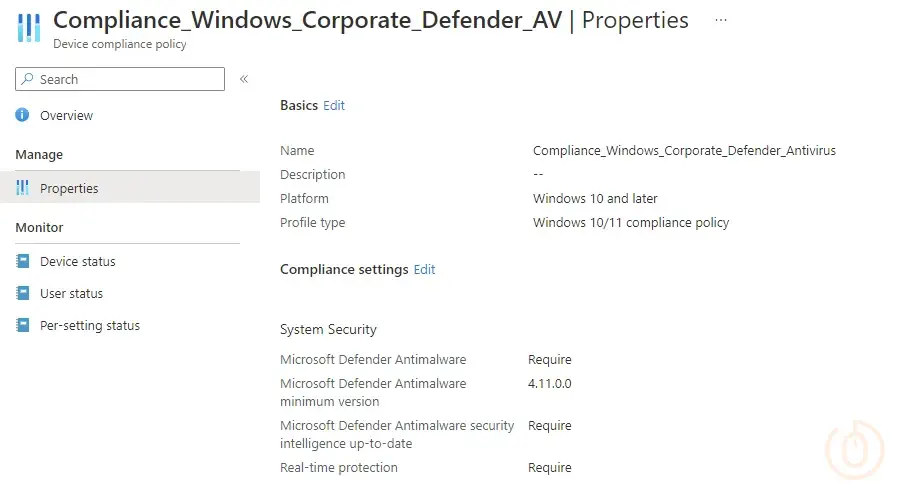Go to User status page
The width and height of the screenshot is (905, 500).
[71, 294]
